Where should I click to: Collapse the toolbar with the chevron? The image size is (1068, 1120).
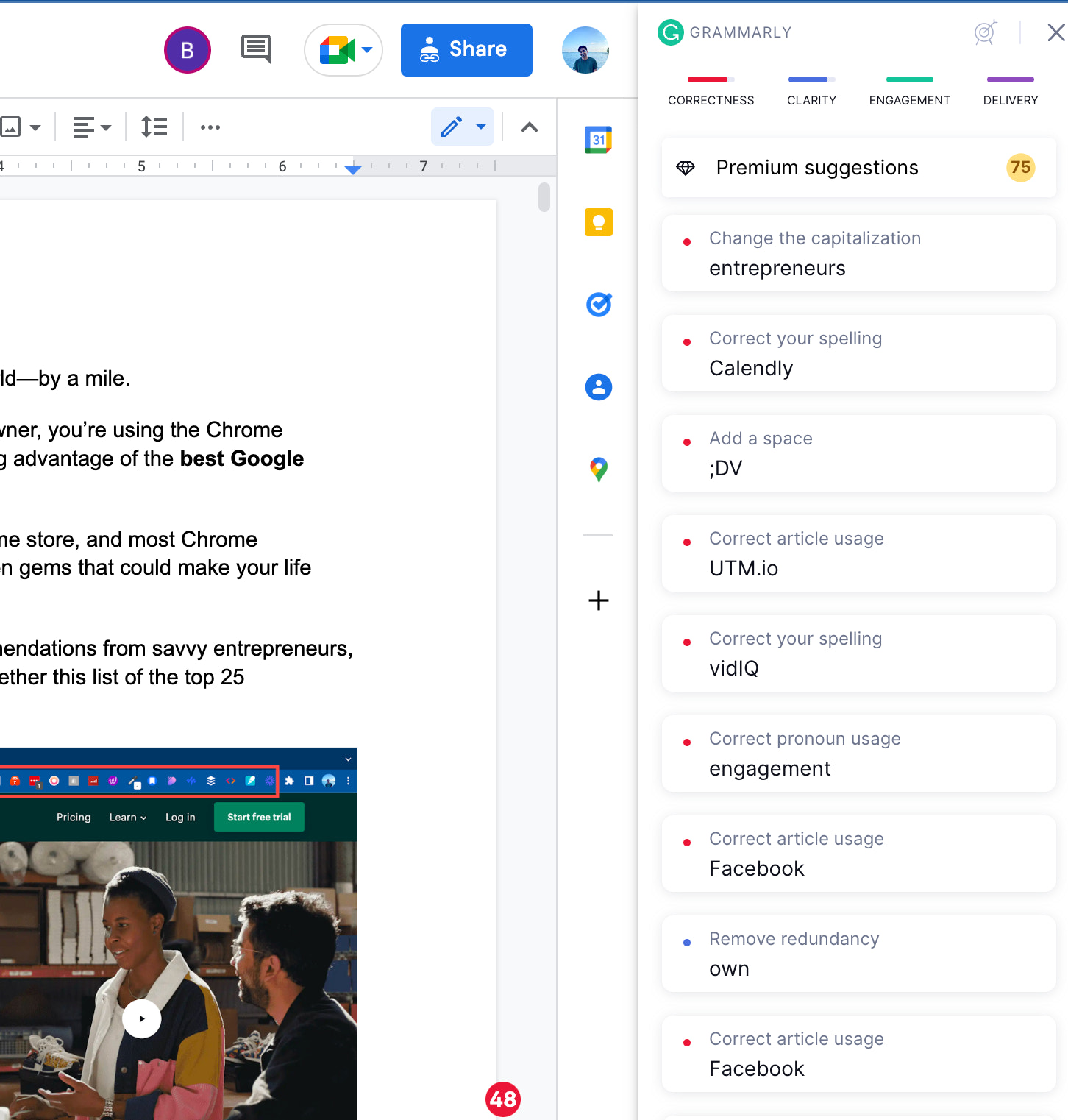(x=529, y=127)
